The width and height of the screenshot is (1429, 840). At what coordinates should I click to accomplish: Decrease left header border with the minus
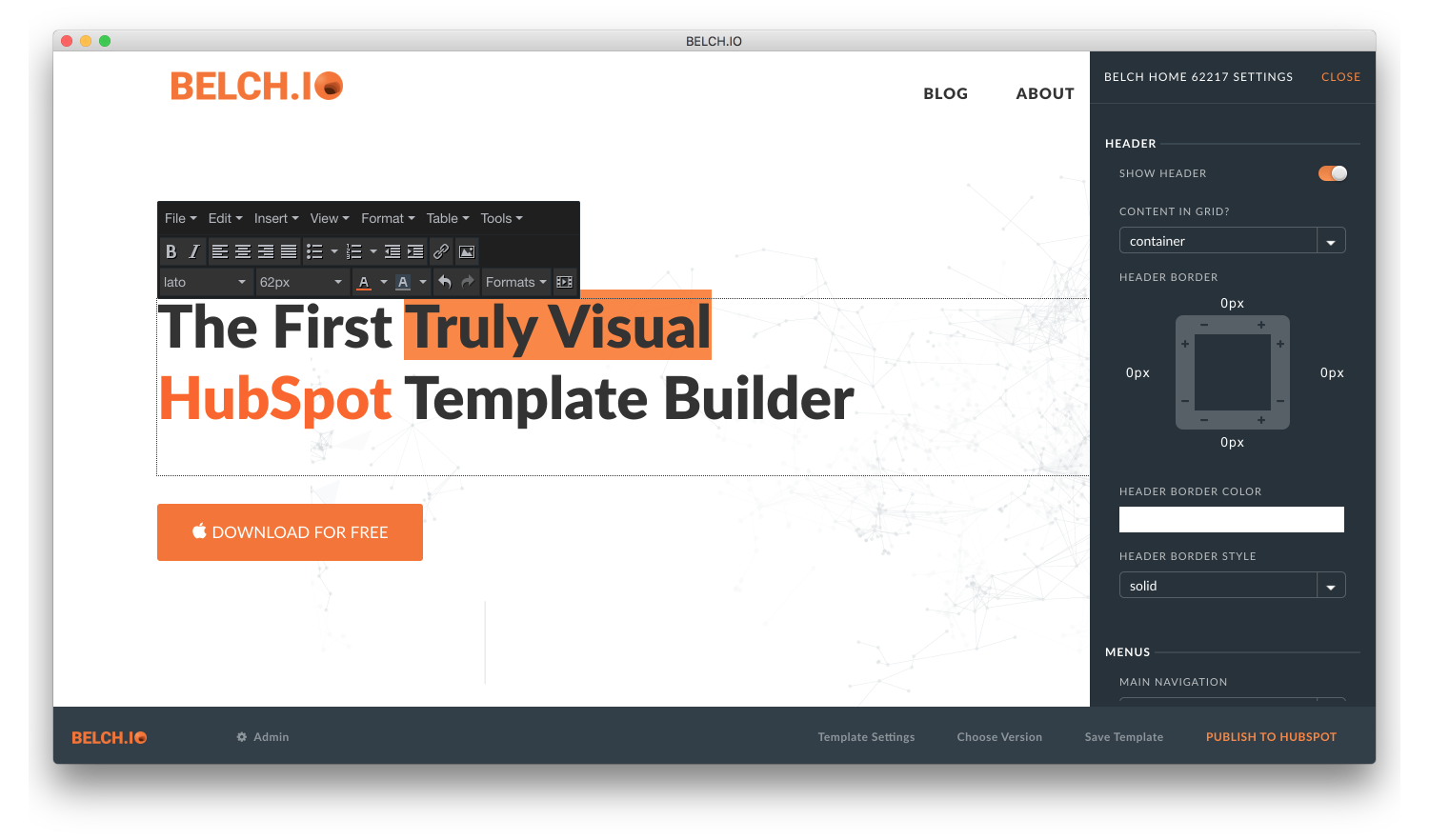tap(1185, 401)
